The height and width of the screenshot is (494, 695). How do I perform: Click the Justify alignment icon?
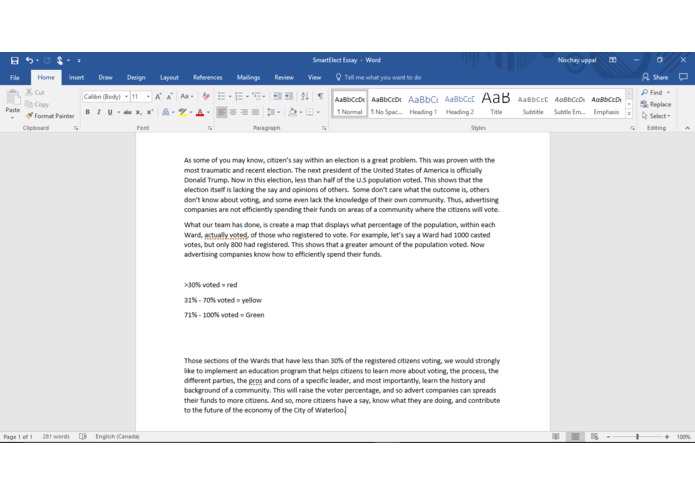pyautogui.click(x=255, y=112)
